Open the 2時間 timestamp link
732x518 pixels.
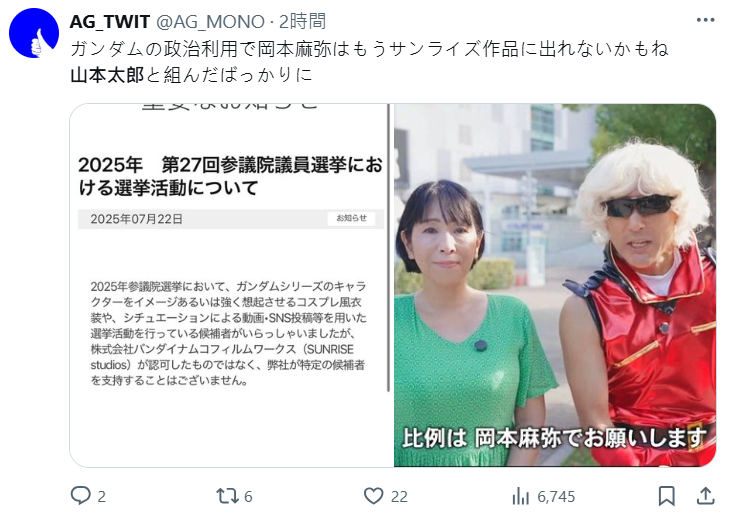[302, 21]
